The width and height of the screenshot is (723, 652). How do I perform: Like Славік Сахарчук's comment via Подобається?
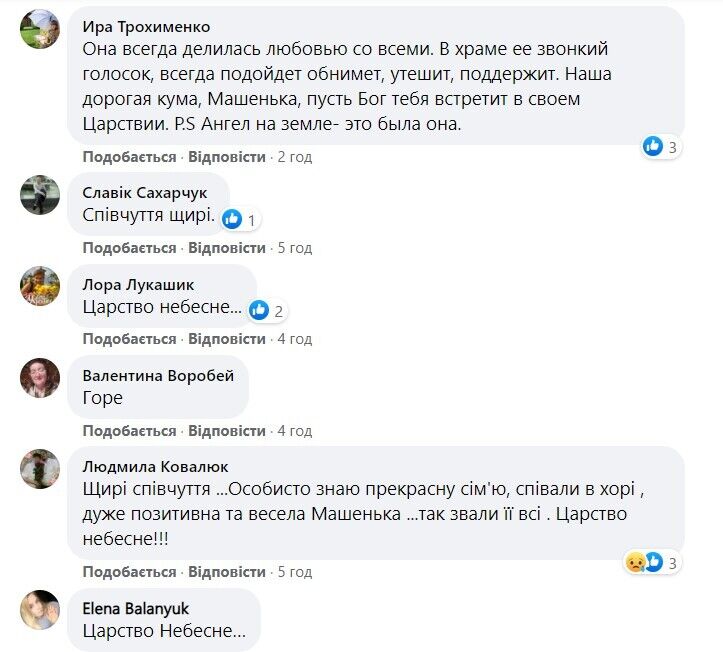[129, 248]
